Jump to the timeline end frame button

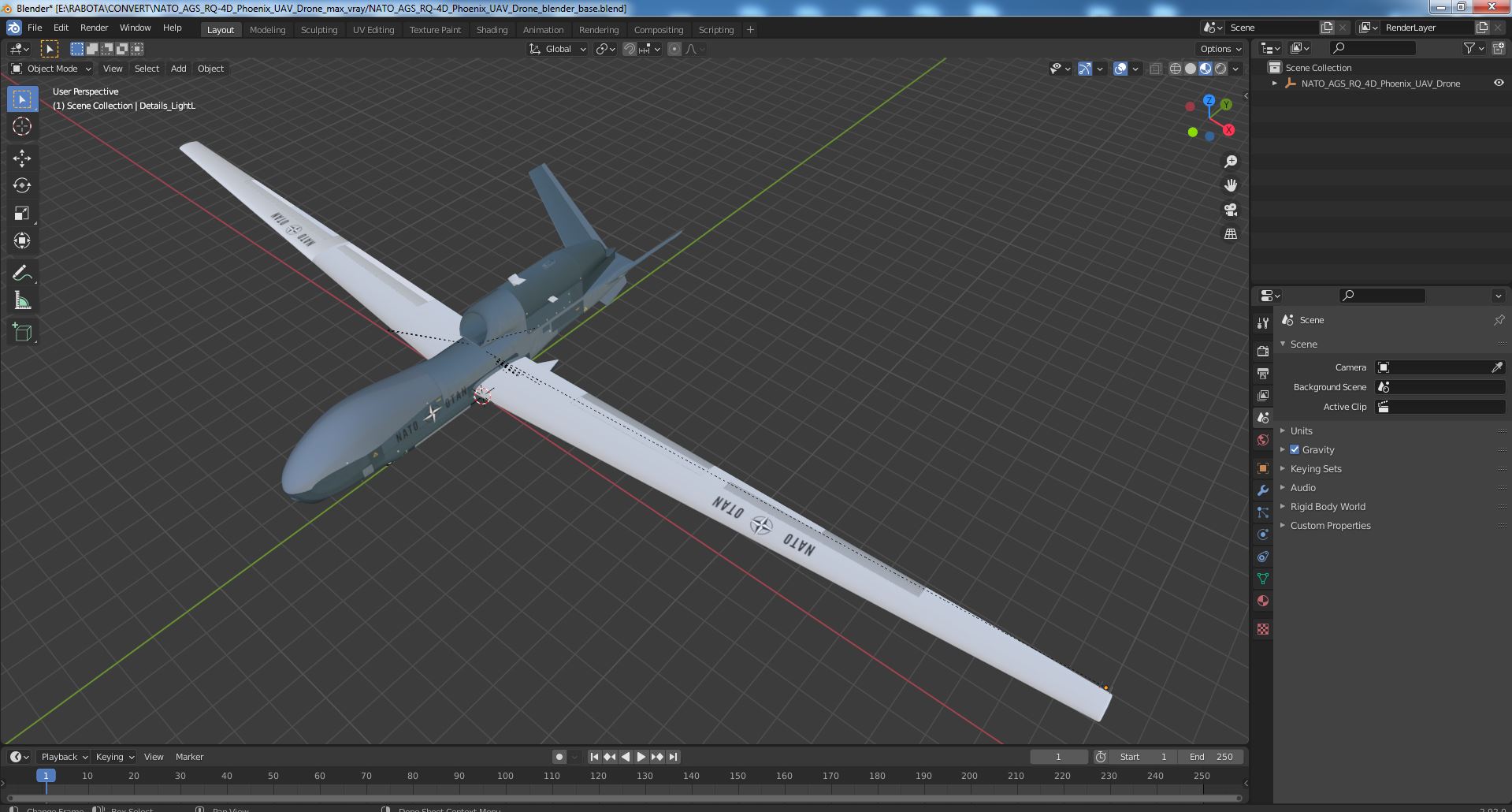coord(673,757)
